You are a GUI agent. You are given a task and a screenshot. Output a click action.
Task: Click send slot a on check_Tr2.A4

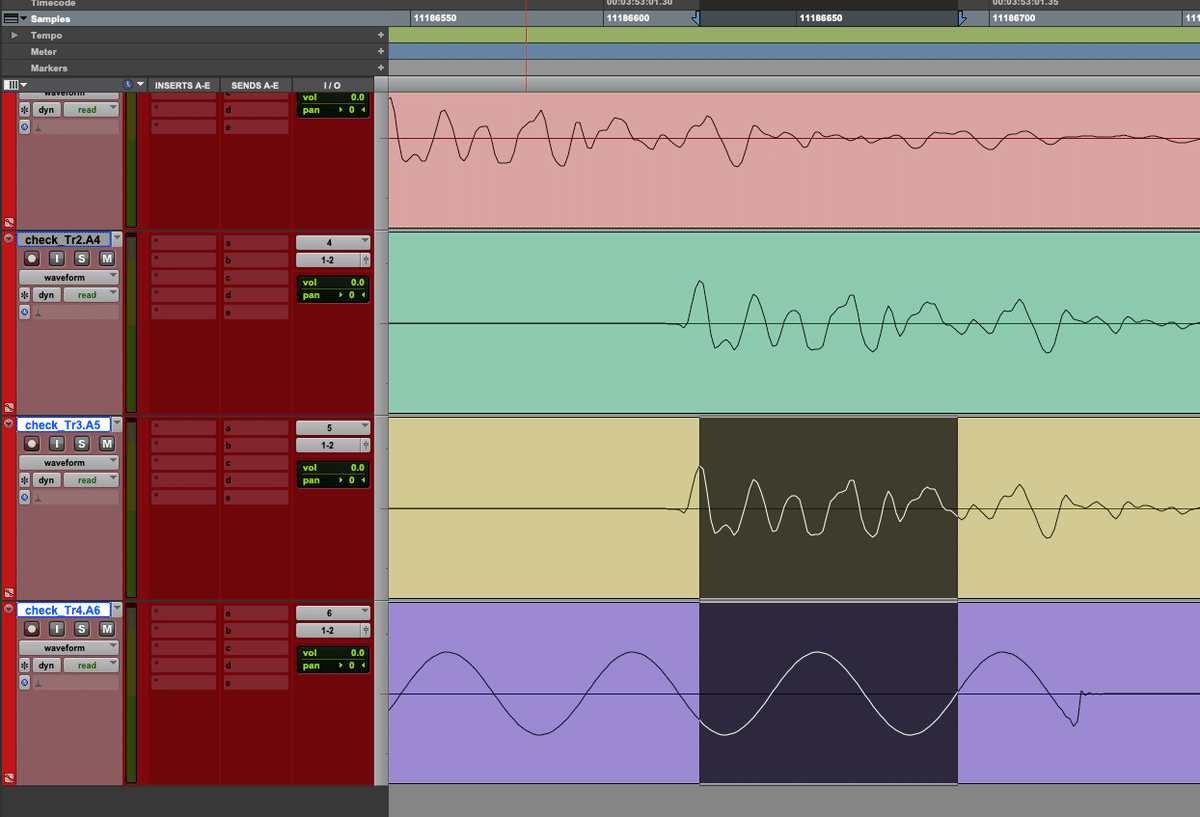(x=255, y=243)
